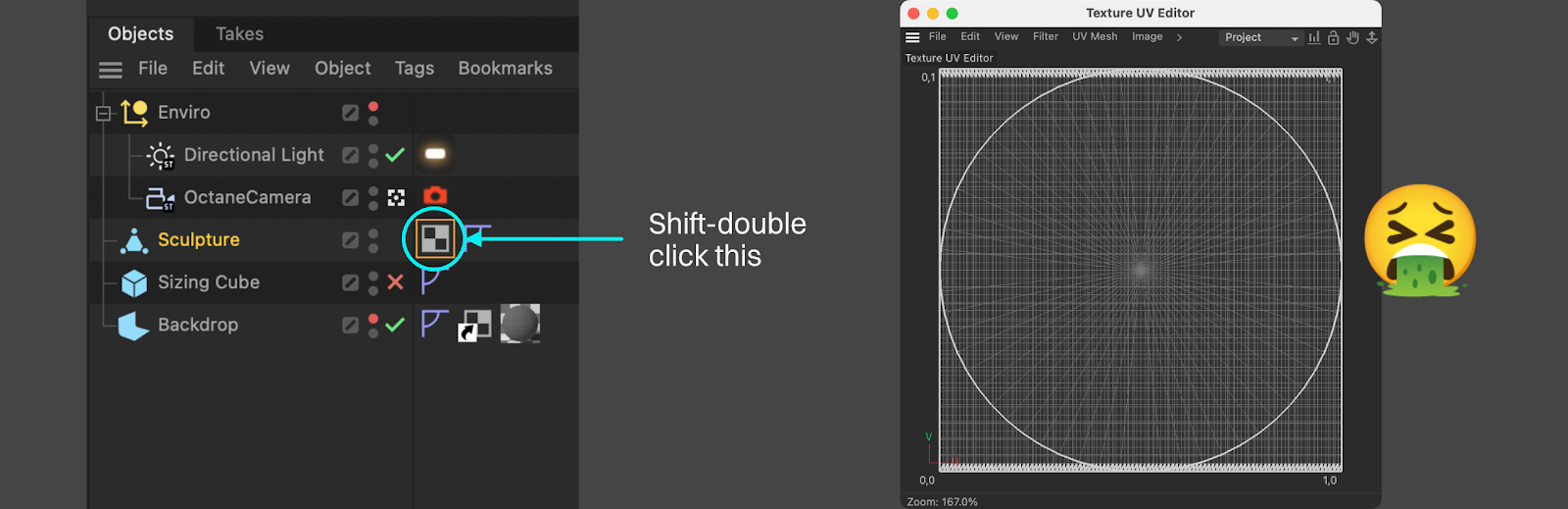The image size is (1568, 509).
Task: Open the Project dropdown in UV Editor
Action: pyautogui.click(x=1260, y=37)
